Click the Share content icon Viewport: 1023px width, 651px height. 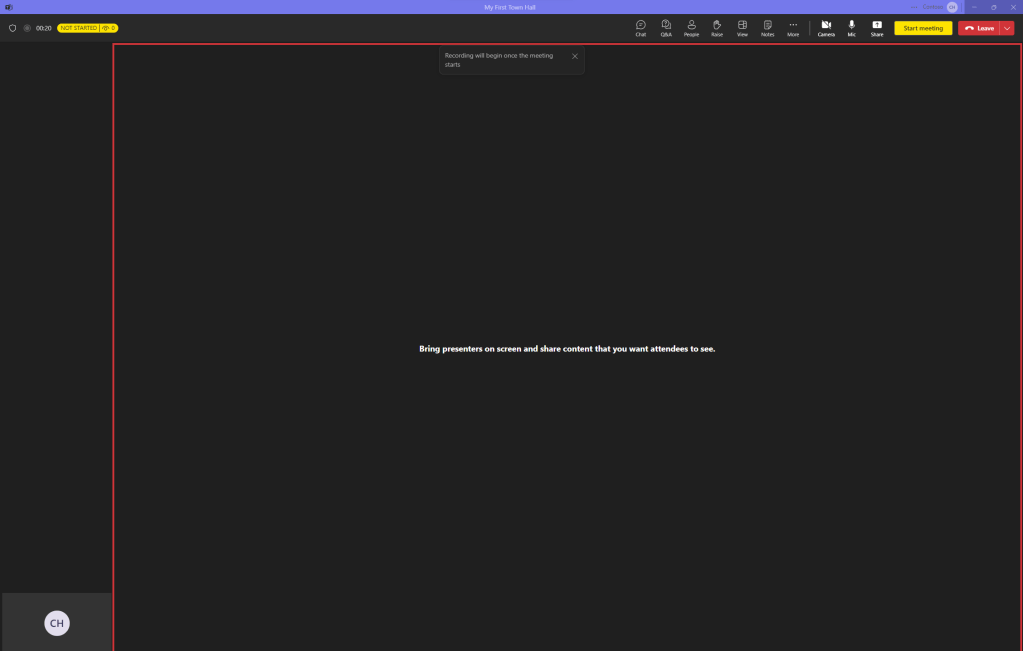[877, 27]
